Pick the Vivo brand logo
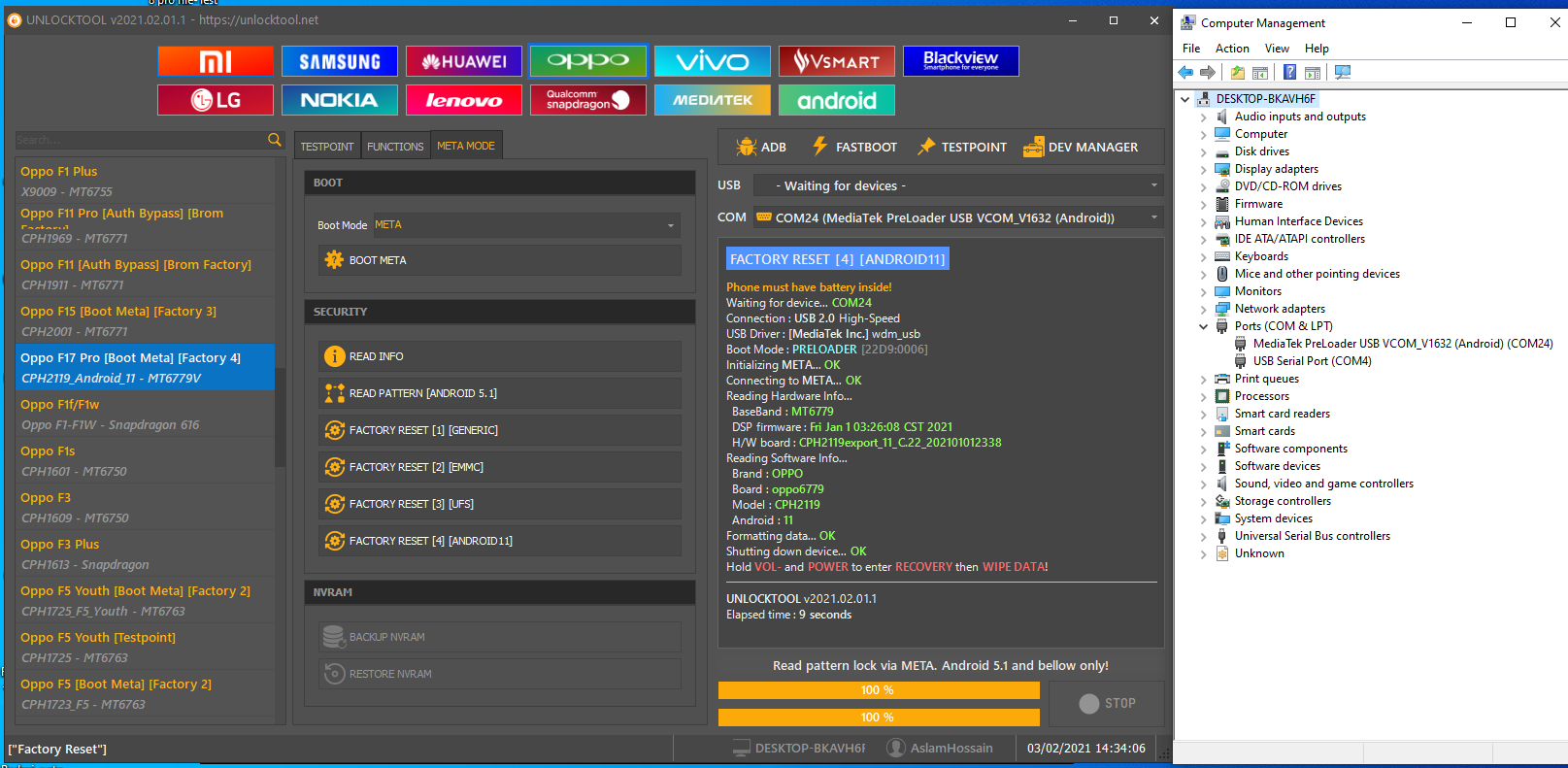 pos(713,61)
